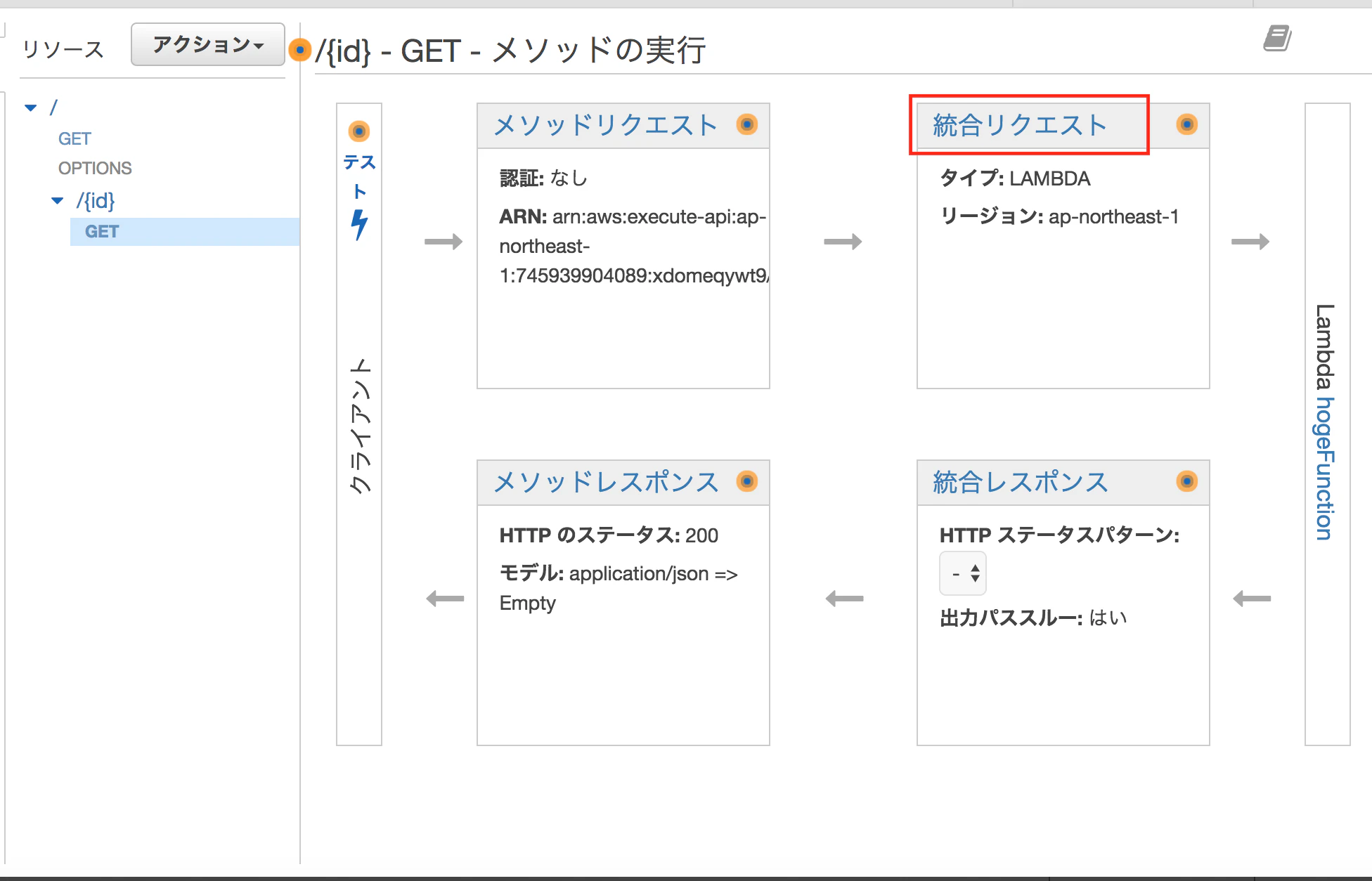The height and width of the screenshot is (881, 1372).
Task: Click orange dot in 統合リクエスト header
Action: 1186,124
